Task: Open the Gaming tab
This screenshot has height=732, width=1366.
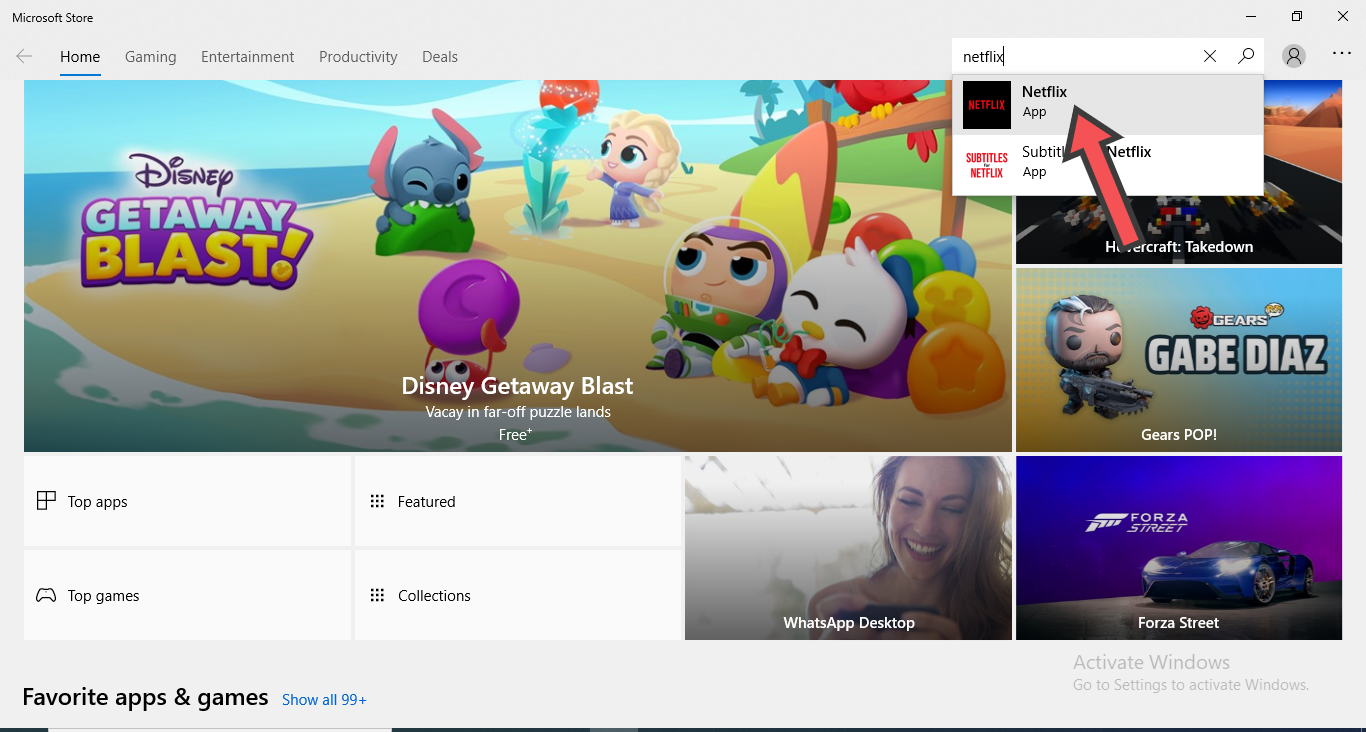Action: (x=151, y=57)
